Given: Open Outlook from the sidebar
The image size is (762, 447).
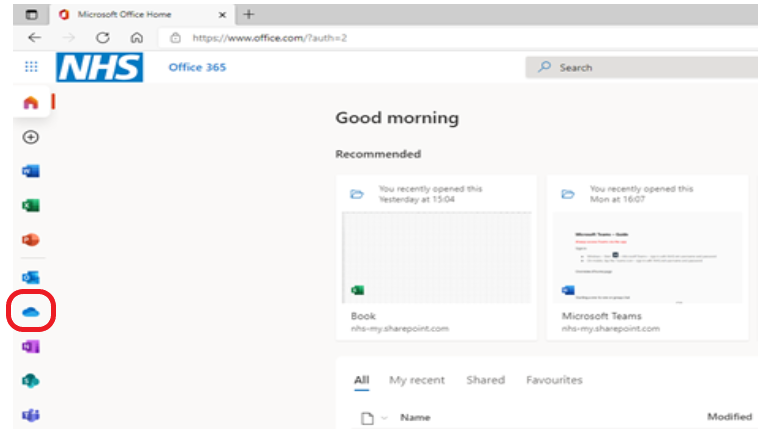Looking at the screenshot, I should point(30,276).
